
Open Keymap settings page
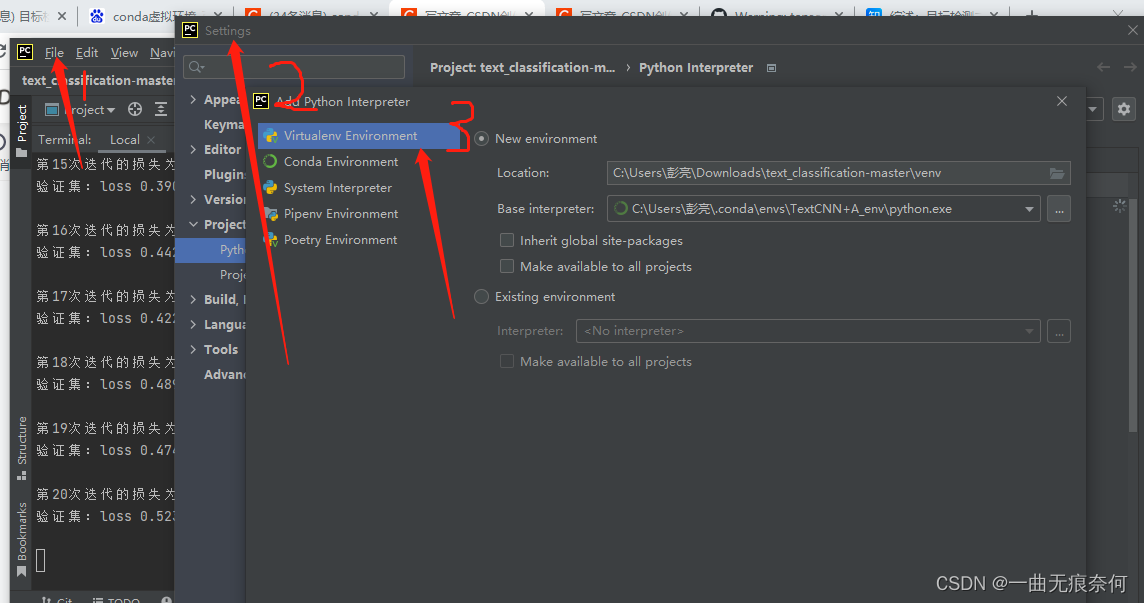click(224, 125)
